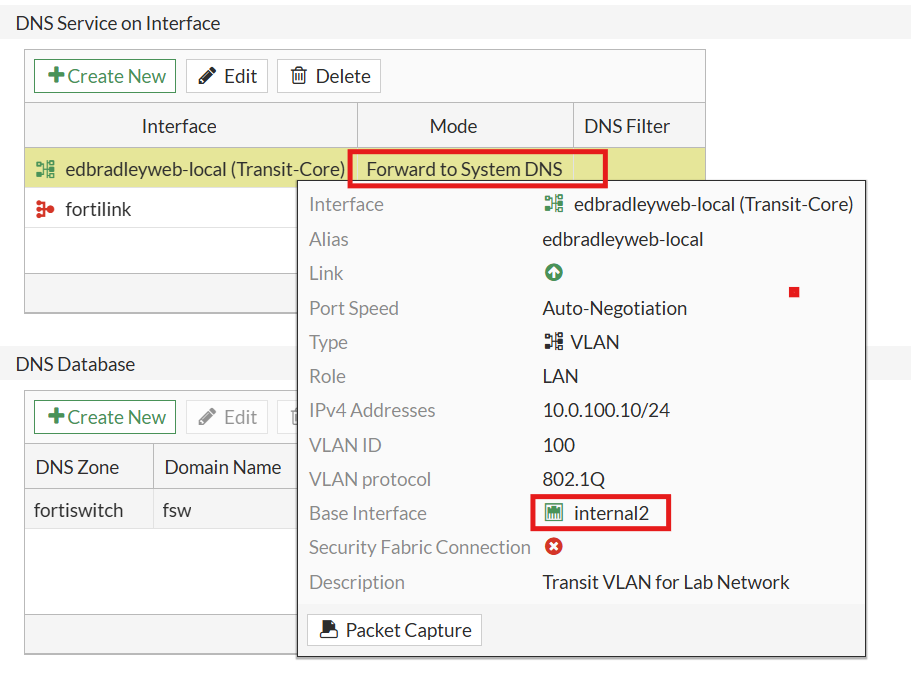
Task: Select the edbradleyweb-local row in DNS Service table
Action: (x=180, y=168)
